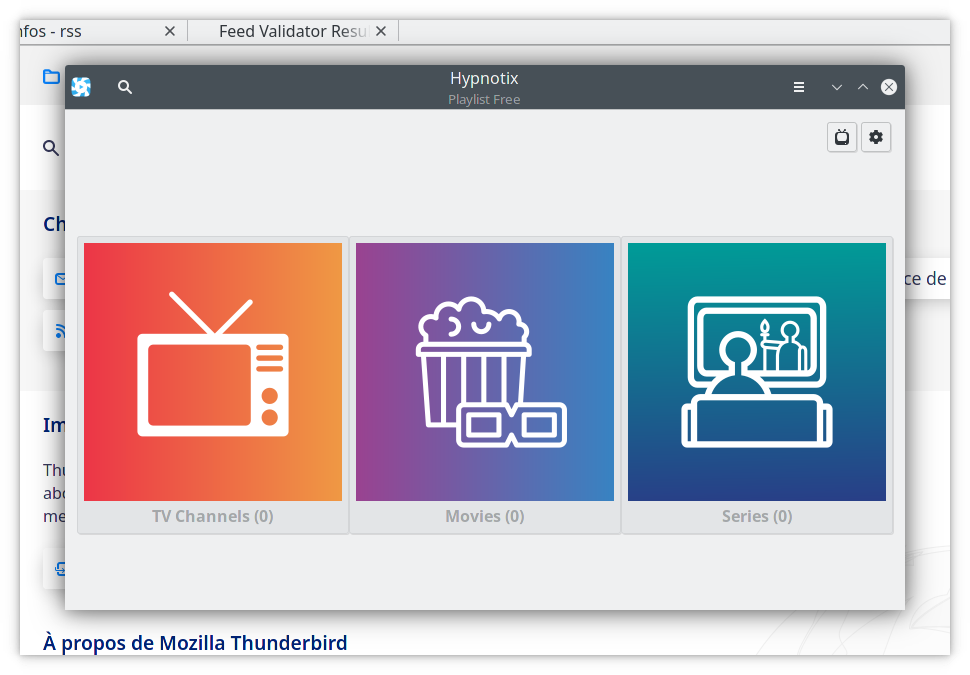Click the "TV Channels (0)" label
Viewport: 970px width, 675px height.
(213, 517)
